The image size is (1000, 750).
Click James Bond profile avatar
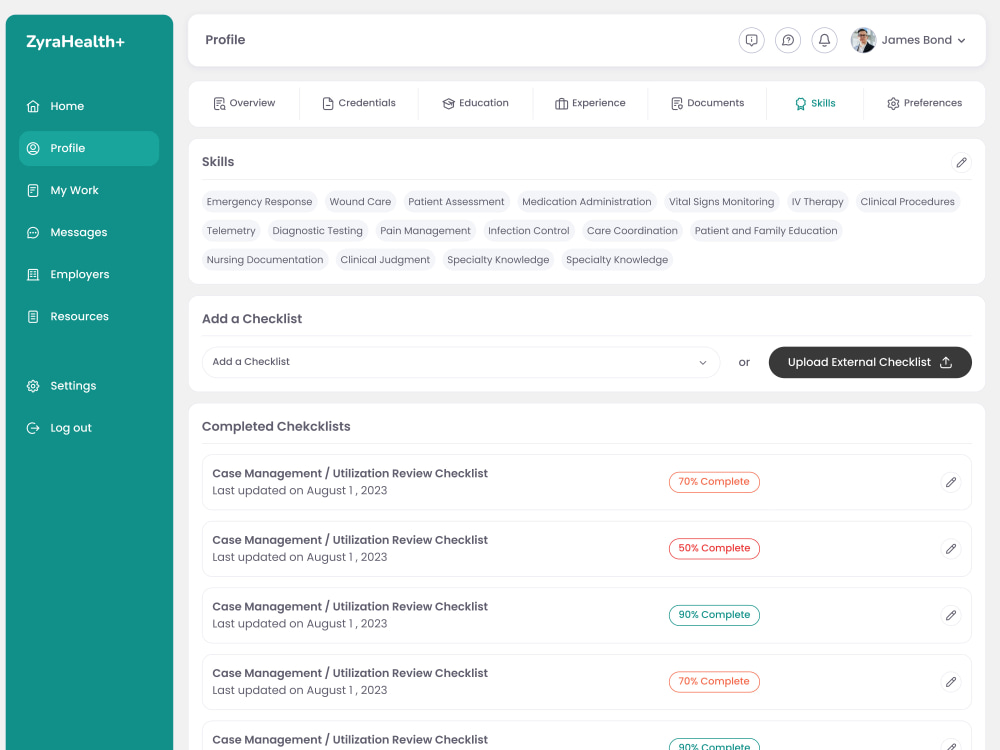coord(863,40)
